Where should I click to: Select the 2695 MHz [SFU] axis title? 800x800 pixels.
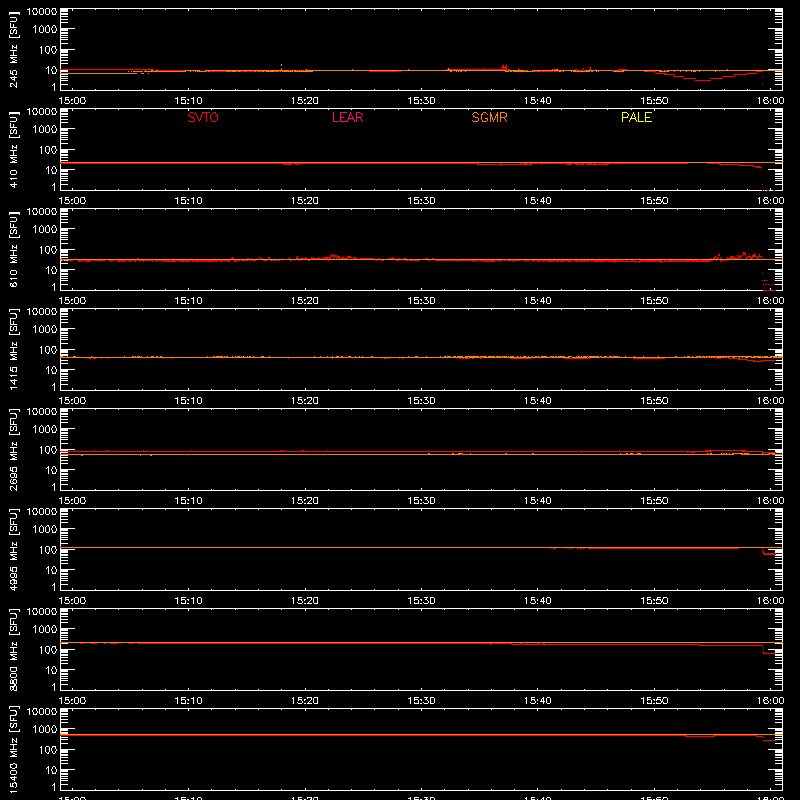(13, 449)
